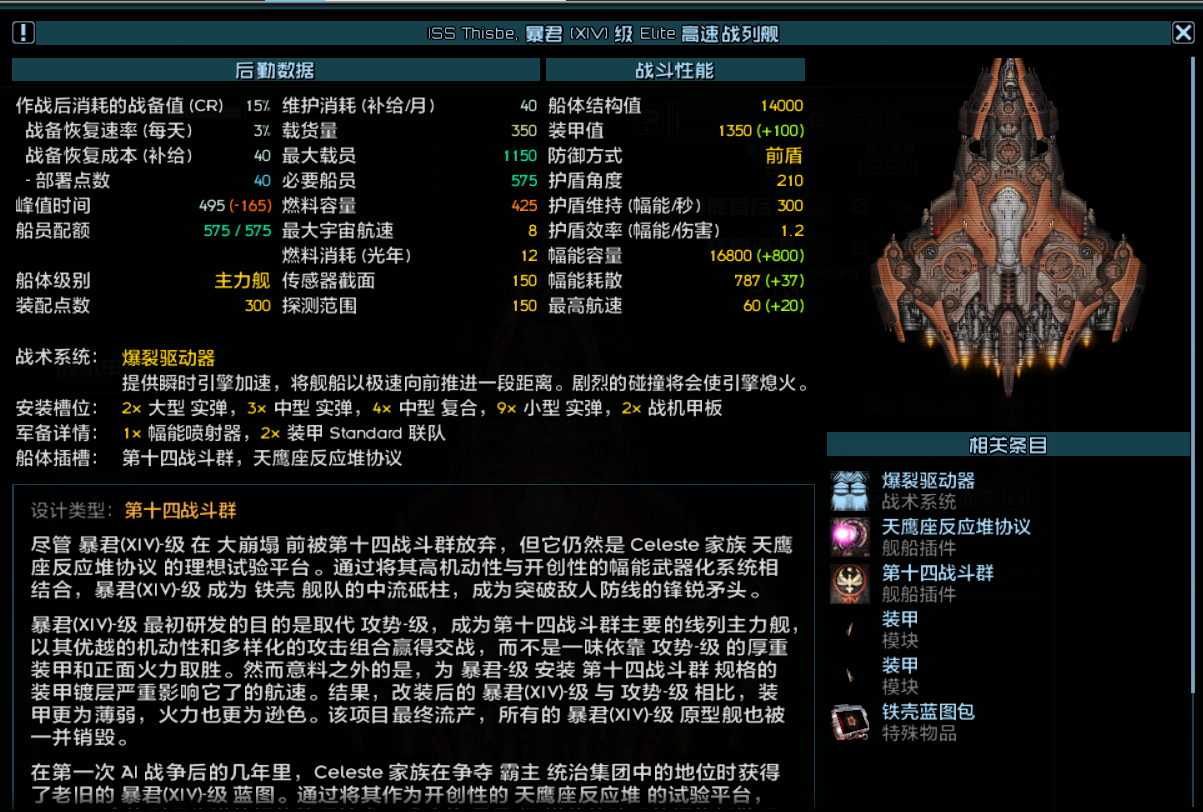
Task: Click the 最高航速 value 60 (+20)
Action: (x=773, y=306)
